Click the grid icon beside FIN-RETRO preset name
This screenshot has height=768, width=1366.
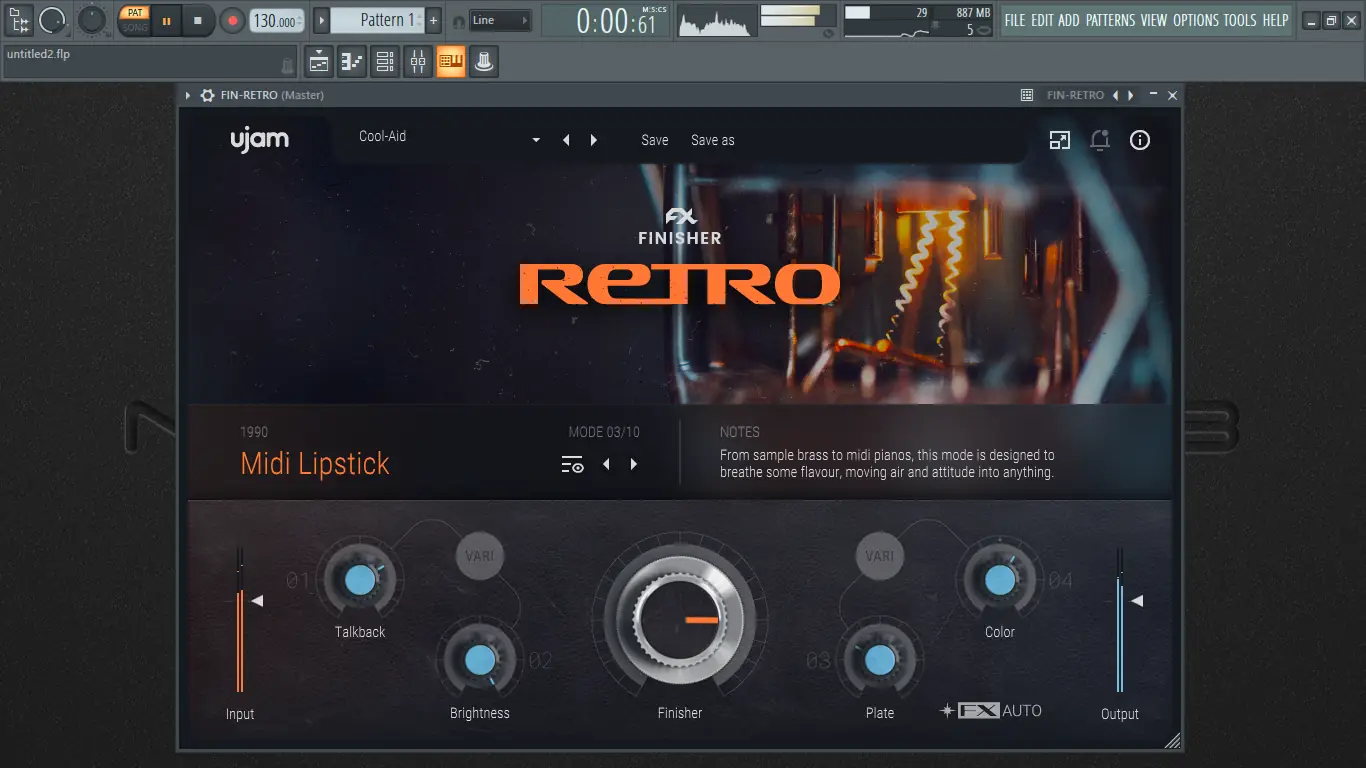1027,95
